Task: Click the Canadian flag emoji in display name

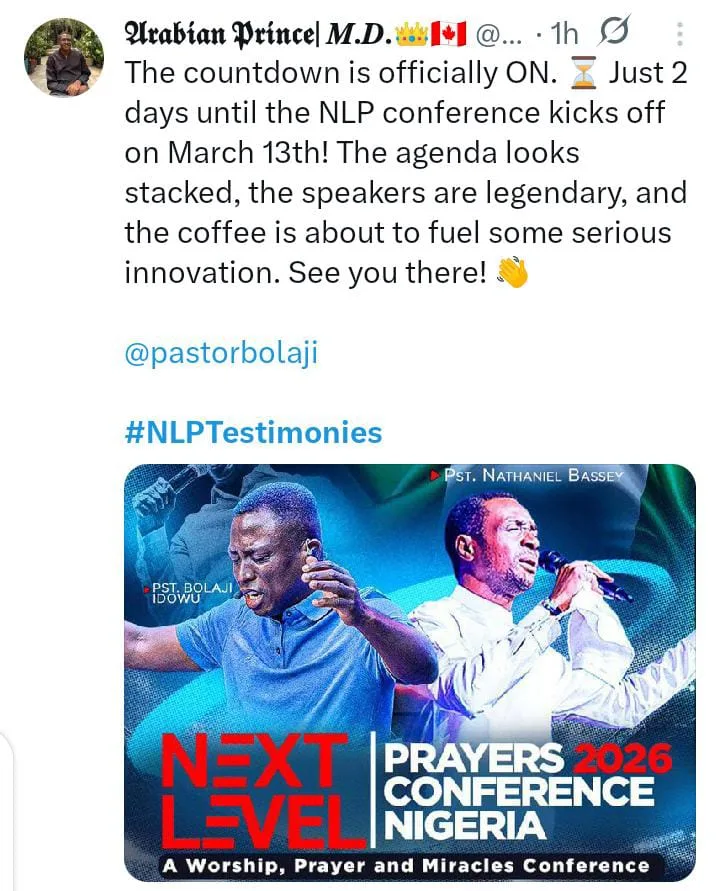Action: 448,33
